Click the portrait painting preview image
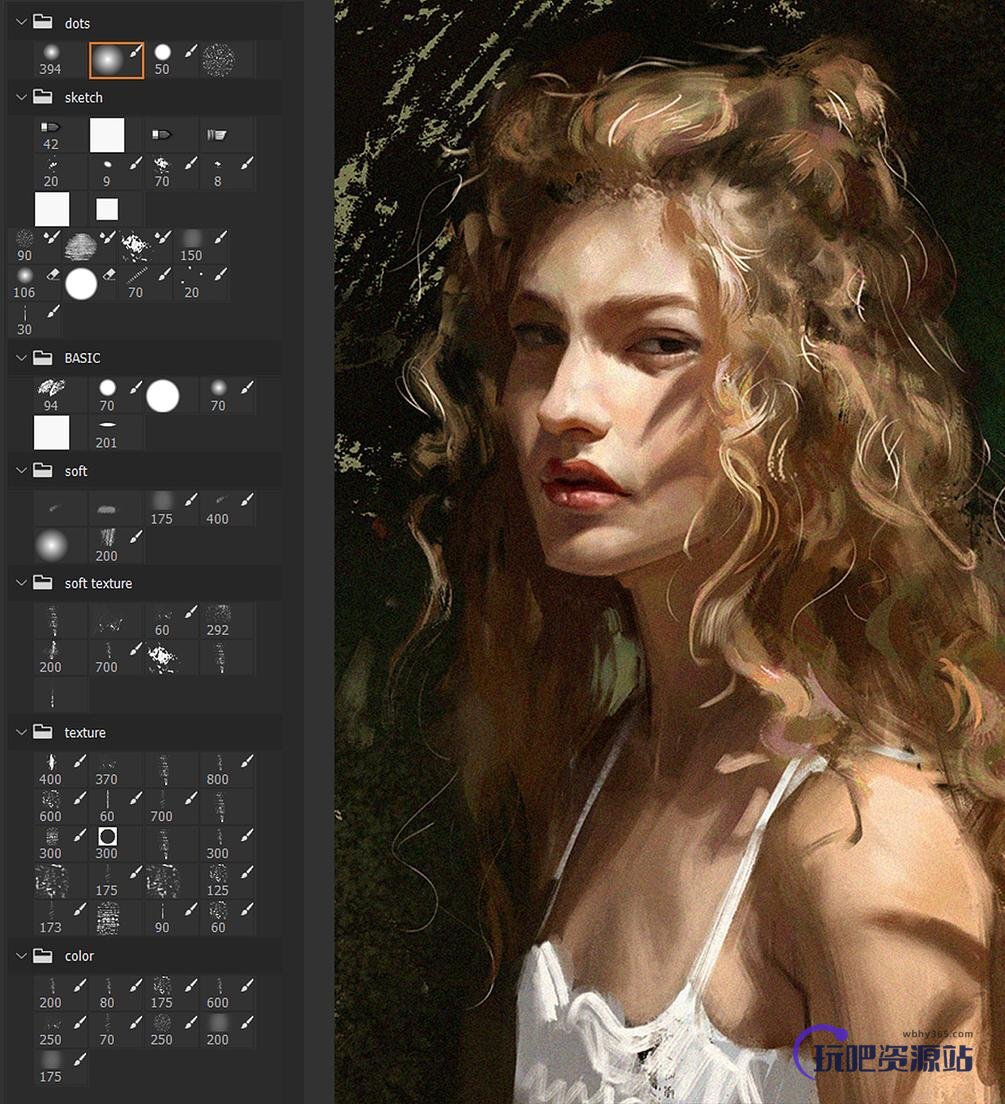 (669, 552)
